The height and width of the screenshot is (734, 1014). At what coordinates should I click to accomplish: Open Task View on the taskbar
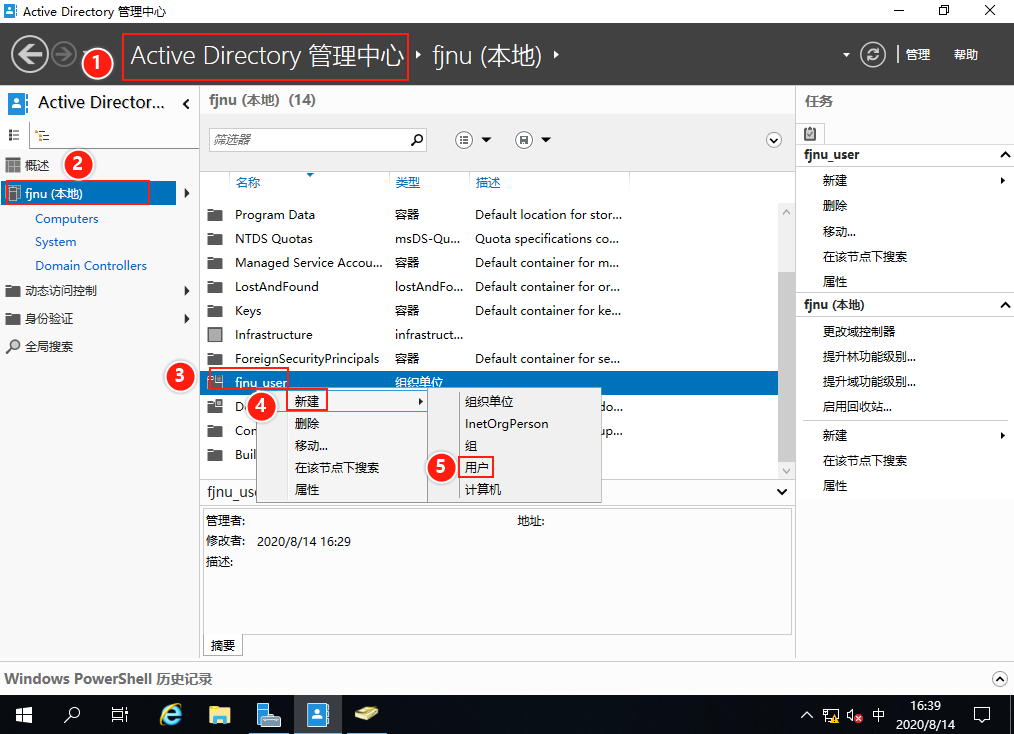tap(120, 715)
